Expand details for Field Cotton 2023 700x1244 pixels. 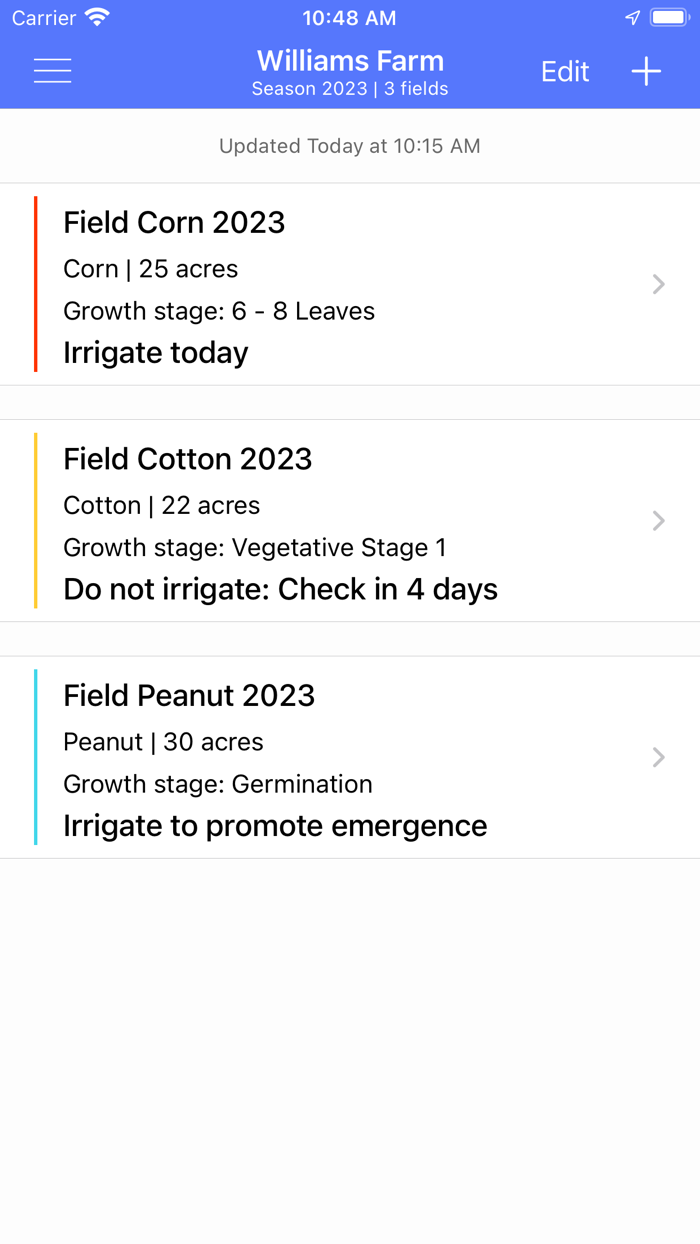(x=658, y=521)
